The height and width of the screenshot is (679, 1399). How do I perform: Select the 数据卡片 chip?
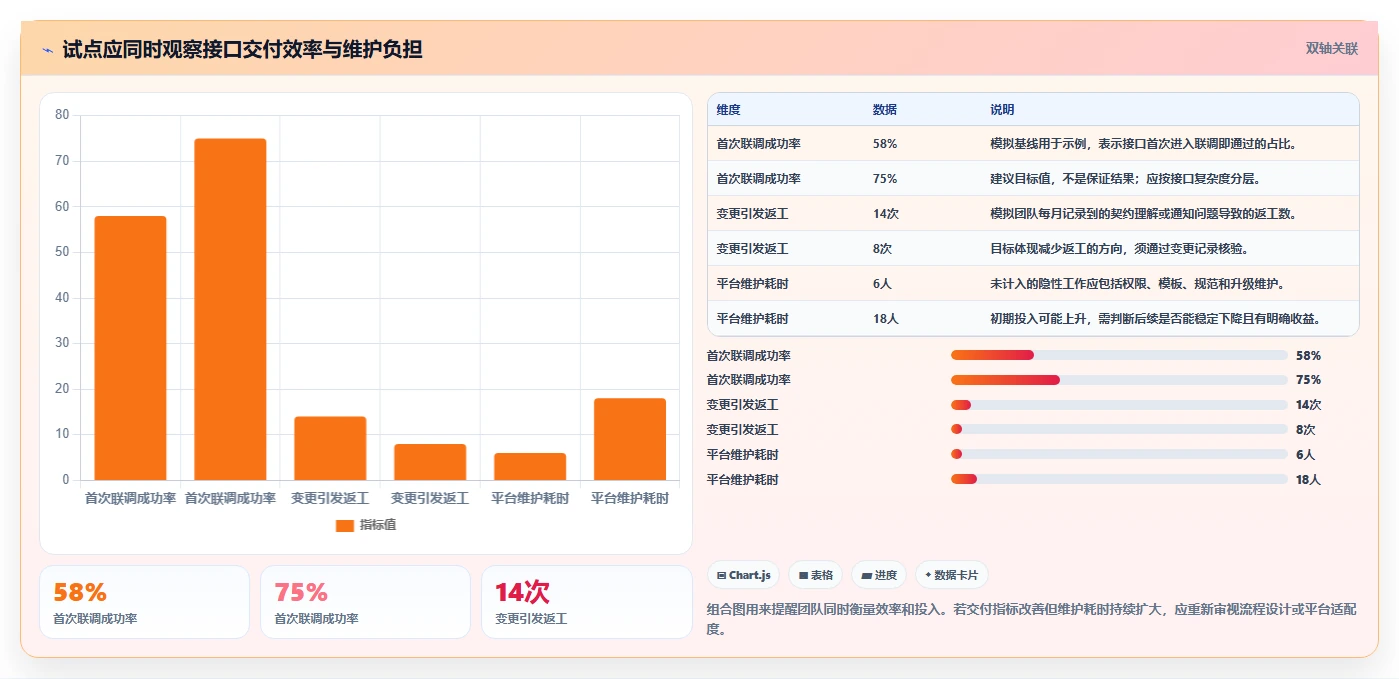click(x=952, y=575)
